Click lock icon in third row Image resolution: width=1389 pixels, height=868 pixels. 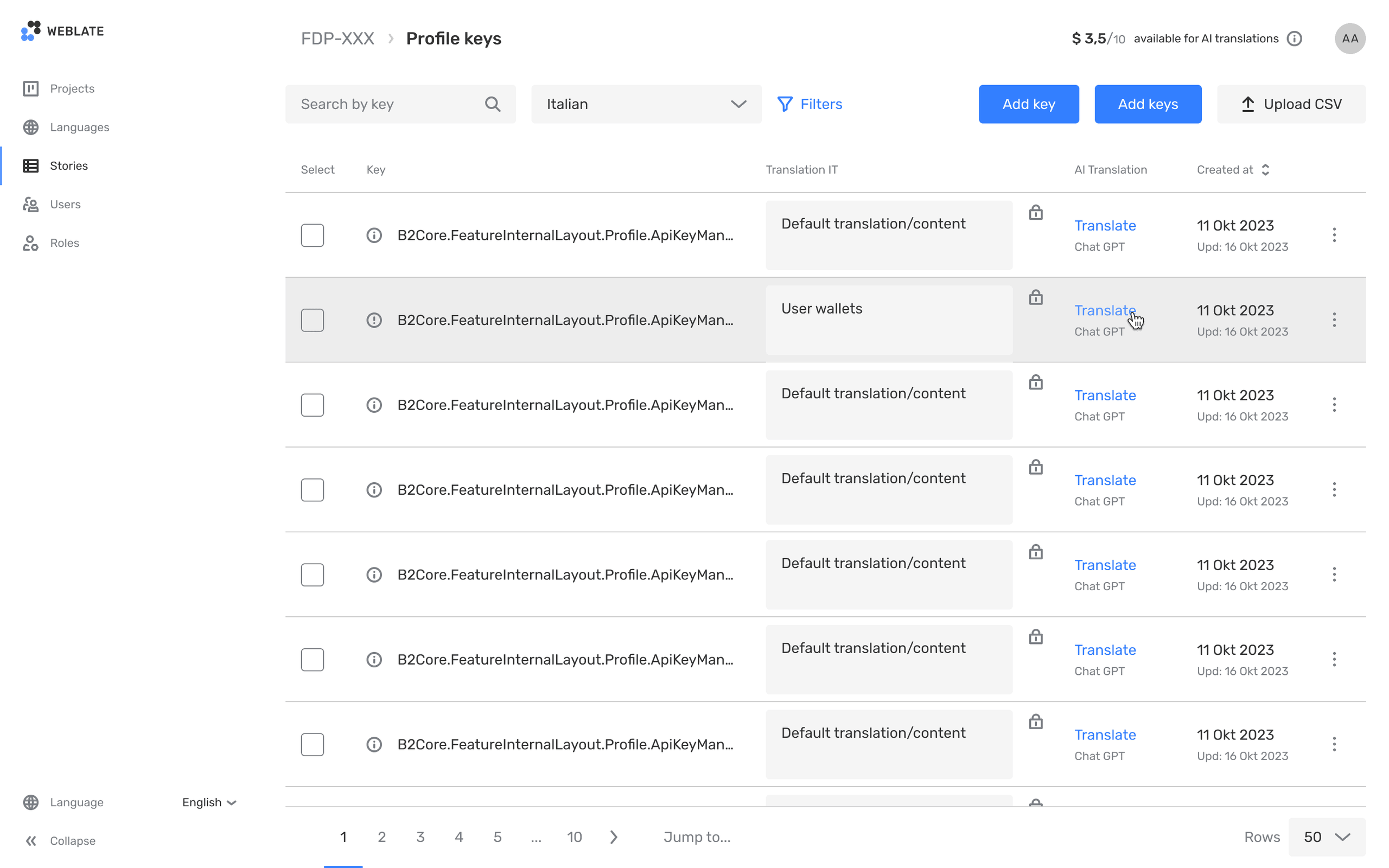pyautogui.click(x=1035, y=382)
